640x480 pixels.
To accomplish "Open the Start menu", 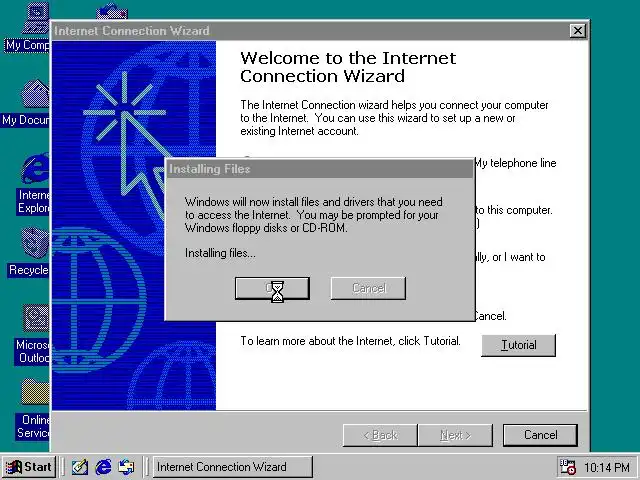I will coord(29,467).
